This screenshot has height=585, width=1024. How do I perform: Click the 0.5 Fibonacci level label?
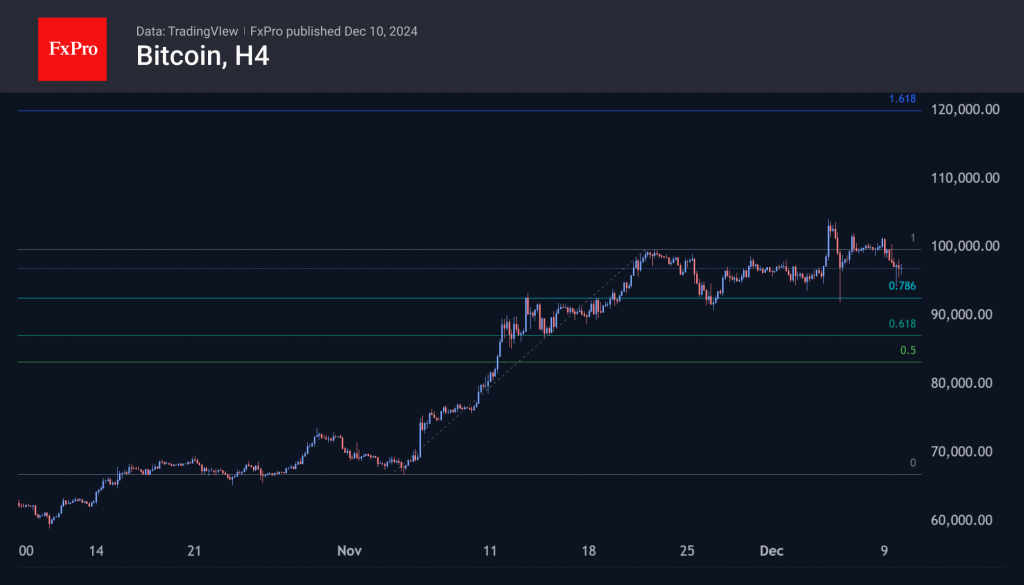(908, 351)
